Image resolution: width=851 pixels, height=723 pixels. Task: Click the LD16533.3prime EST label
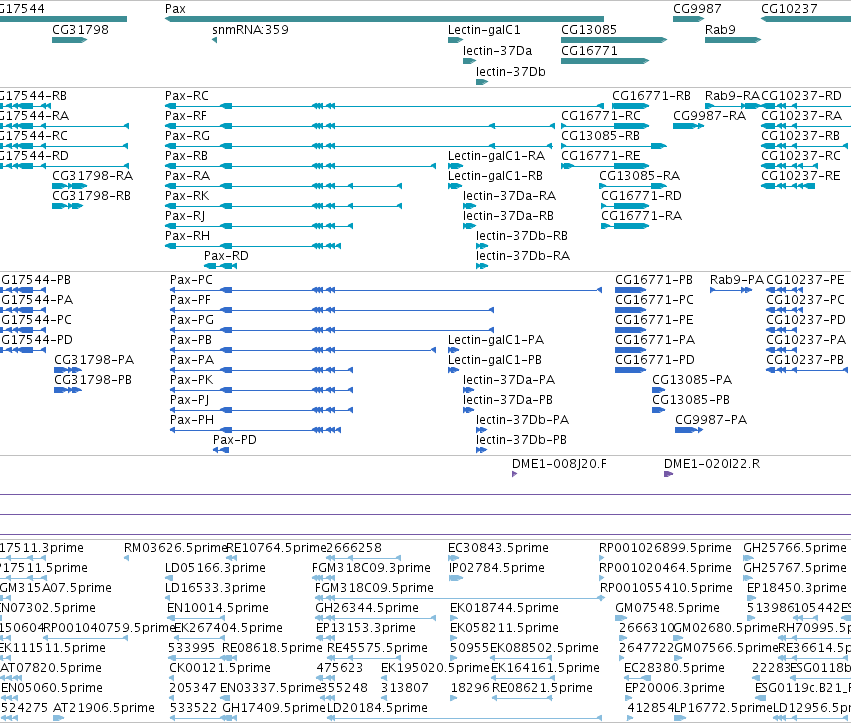tap(215, 588)
